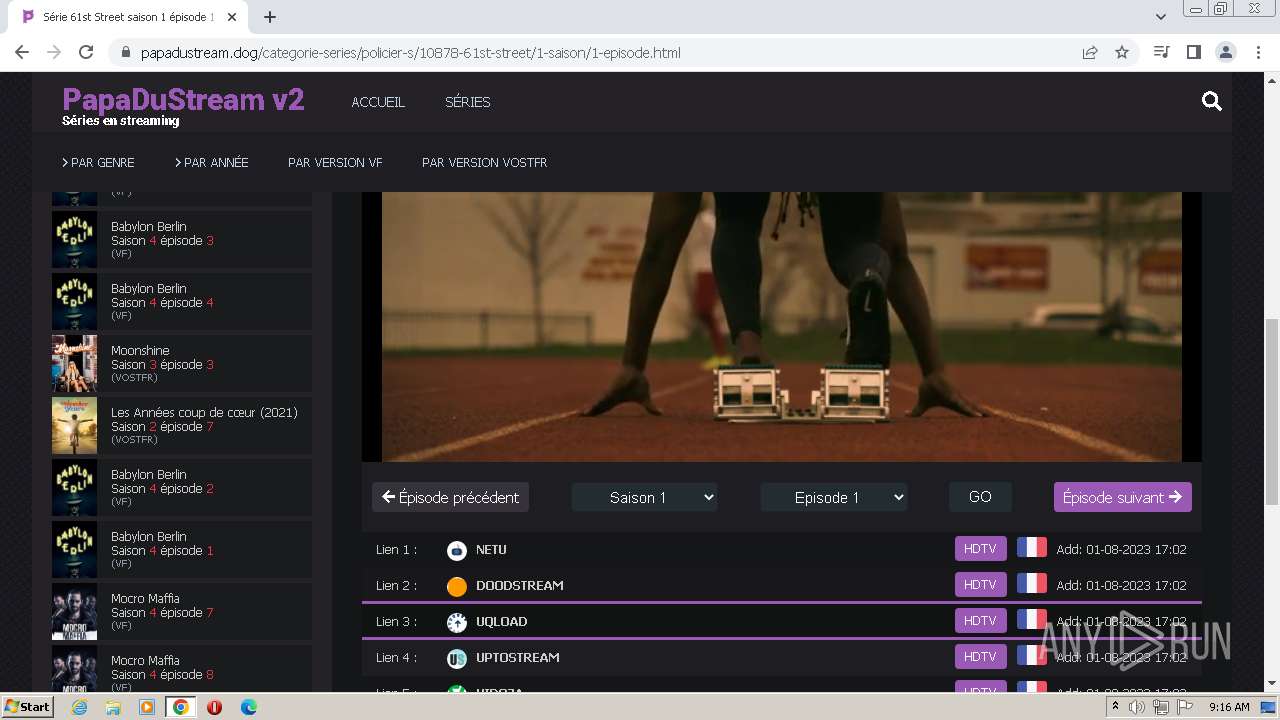
Task: Select UQLOAD link text
Action: click(502, 622)
